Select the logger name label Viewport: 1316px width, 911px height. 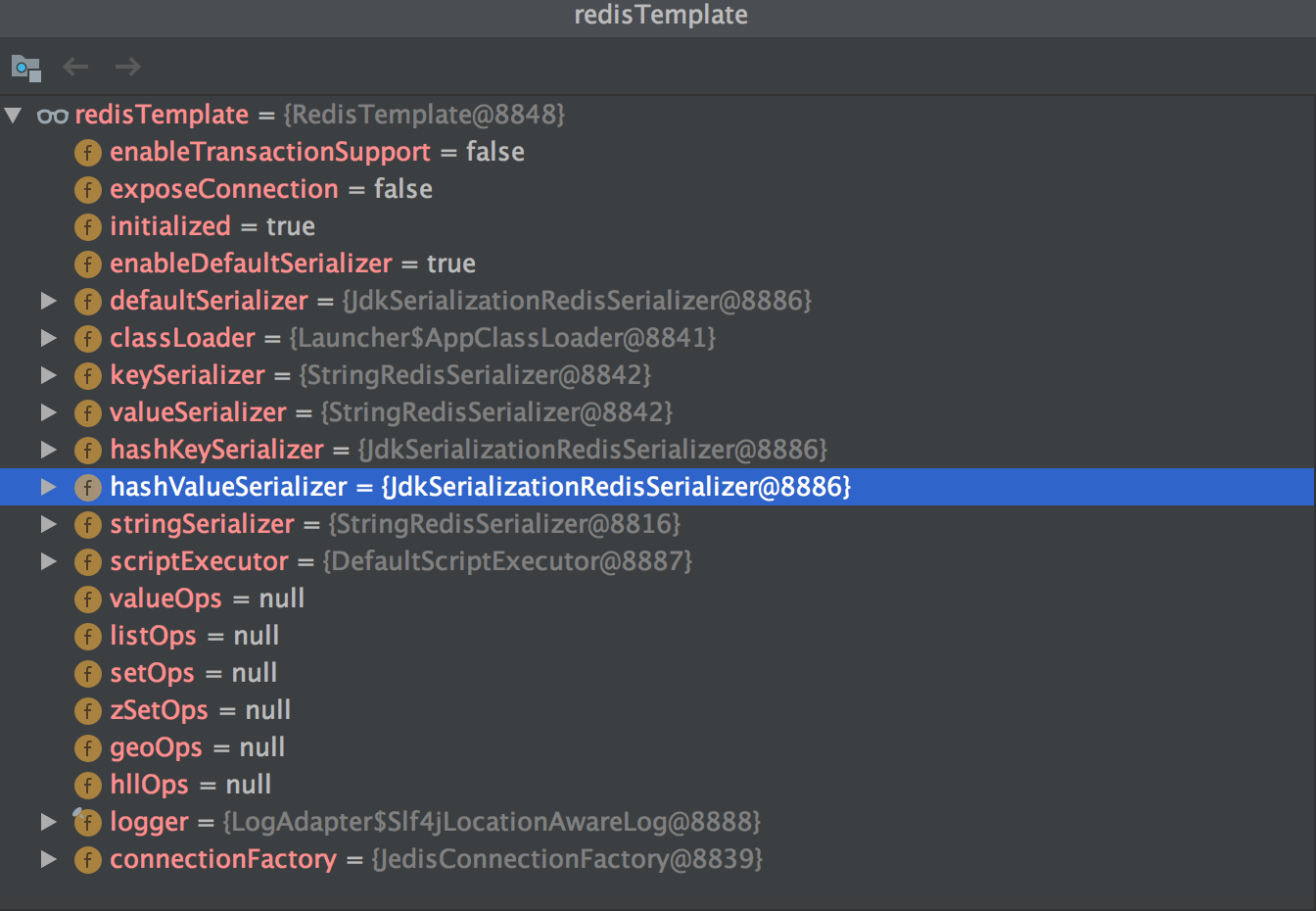(x=149, y=822)
